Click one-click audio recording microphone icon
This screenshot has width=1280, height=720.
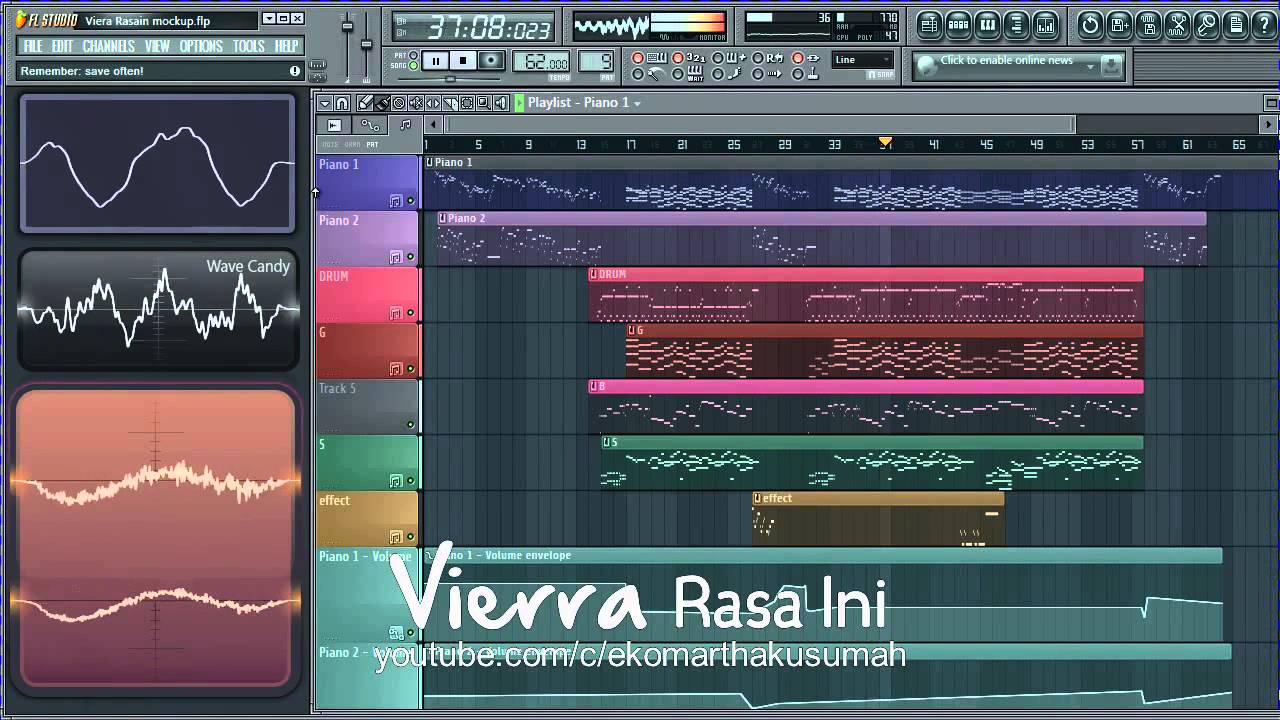coord(1206,25)
